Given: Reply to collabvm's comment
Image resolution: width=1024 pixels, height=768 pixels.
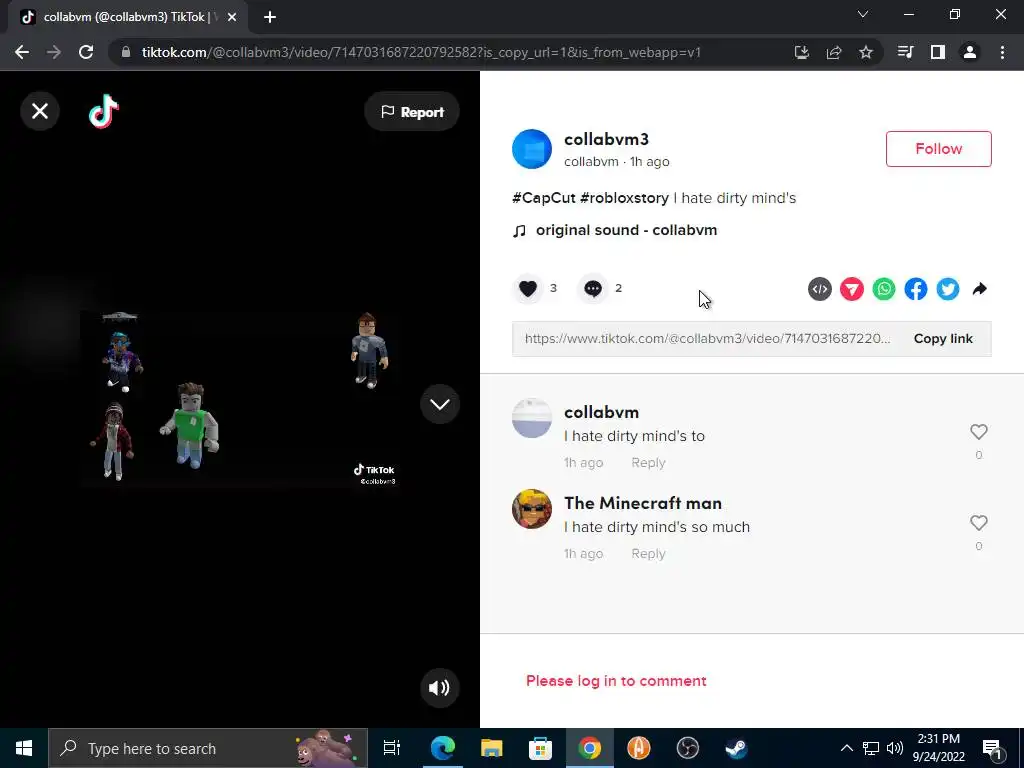Looking at the screenshot, I should tap(648, 462).
